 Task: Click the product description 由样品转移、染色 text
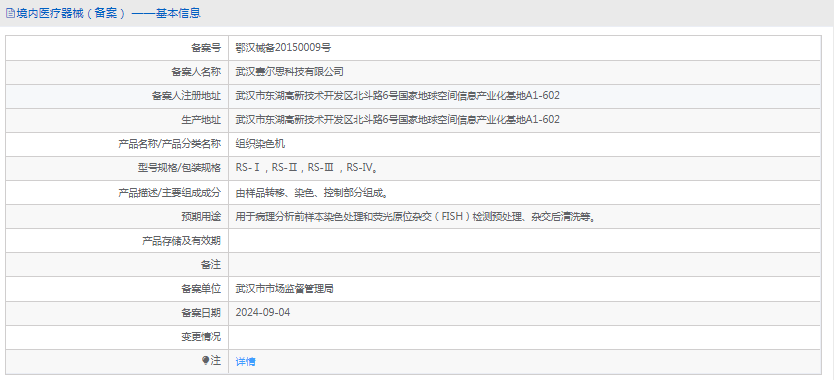coord(311,192)
